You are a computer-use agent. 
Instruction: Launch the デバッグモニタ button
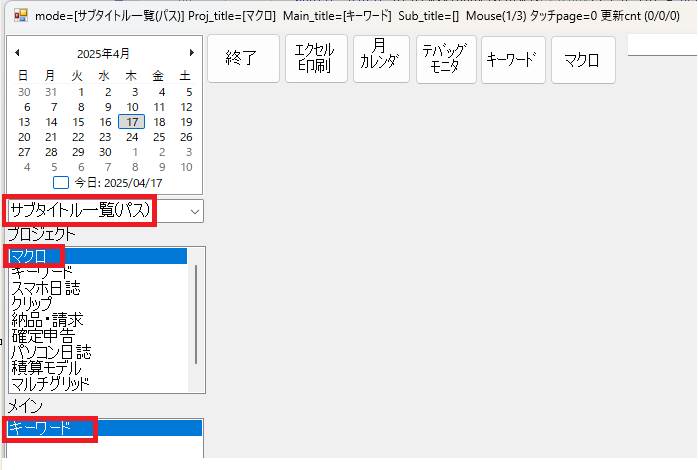[x=444, y=59]
